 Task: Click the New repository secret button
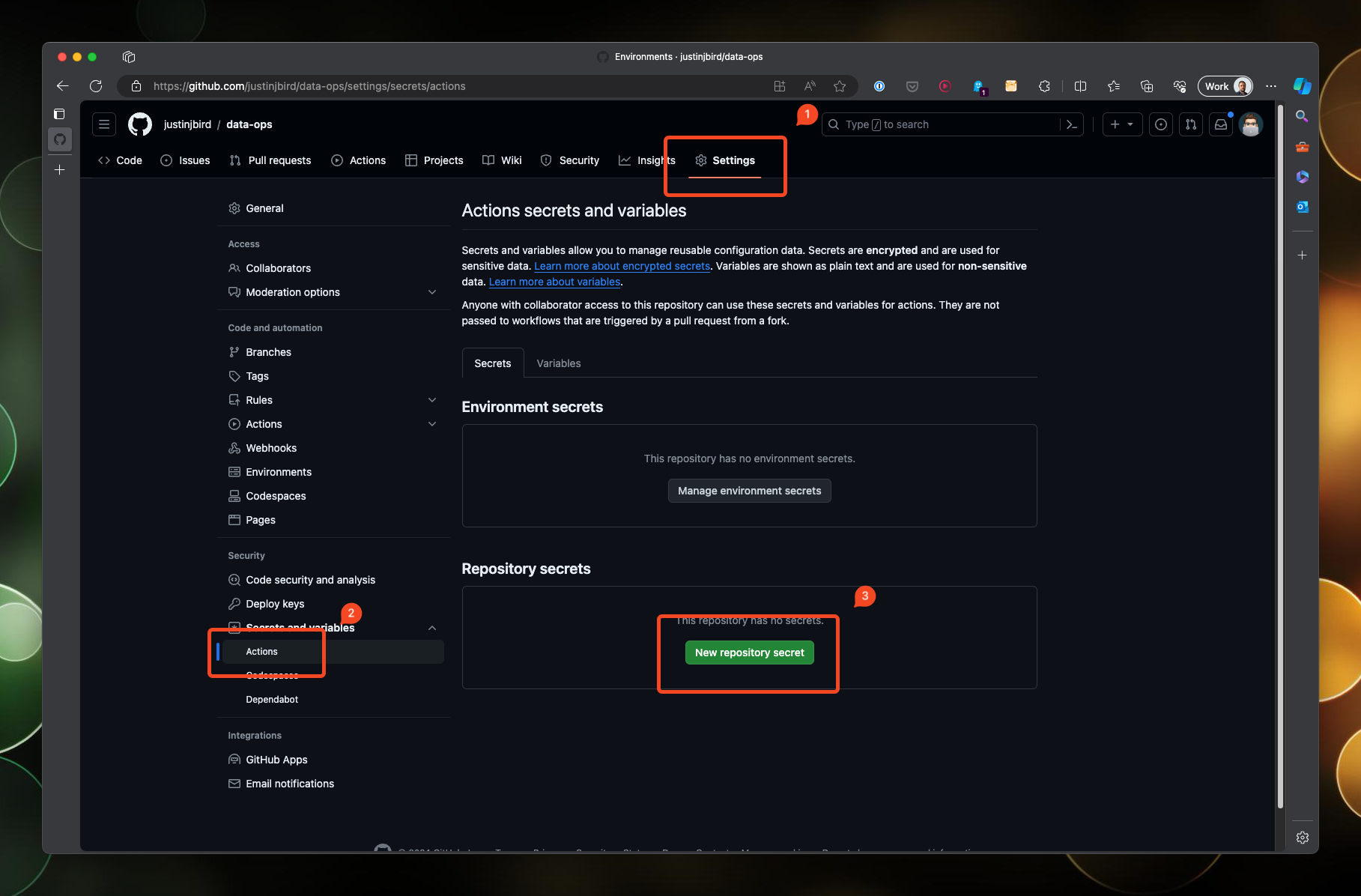(x=749, y=652)
